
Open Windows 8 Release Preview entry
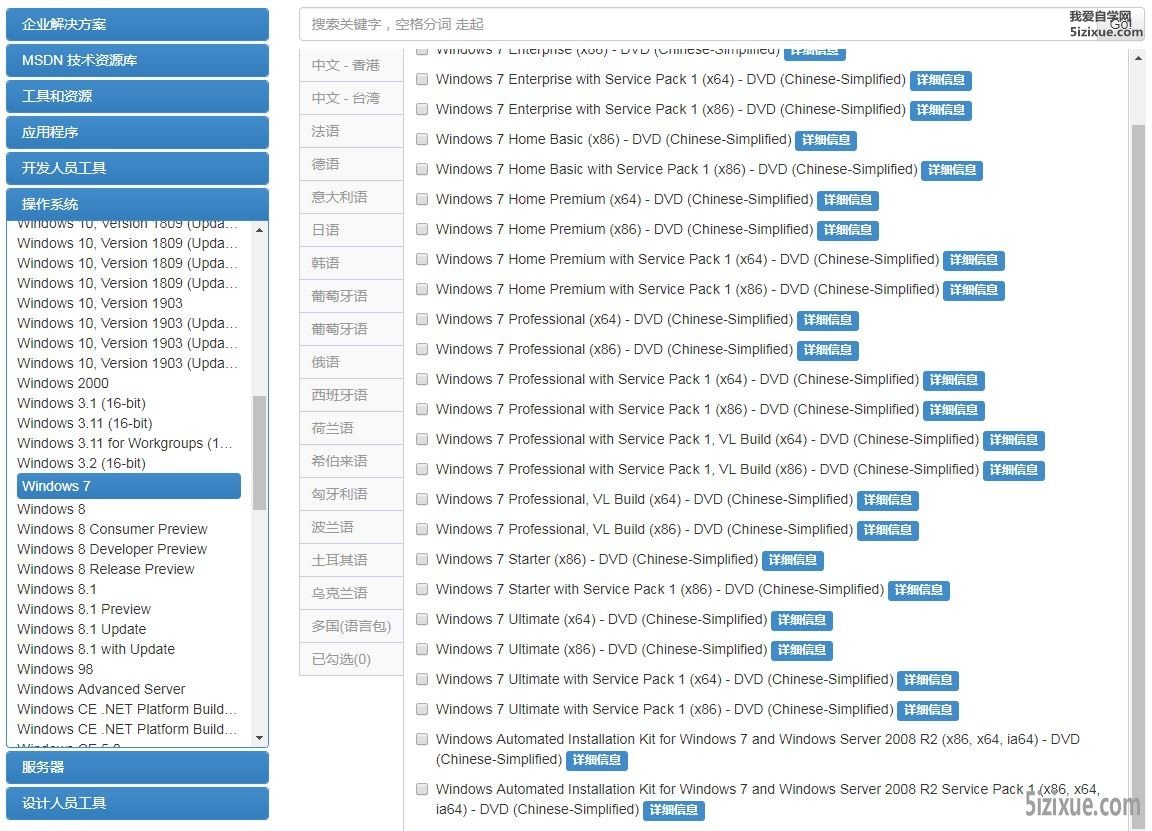[106, 569]
